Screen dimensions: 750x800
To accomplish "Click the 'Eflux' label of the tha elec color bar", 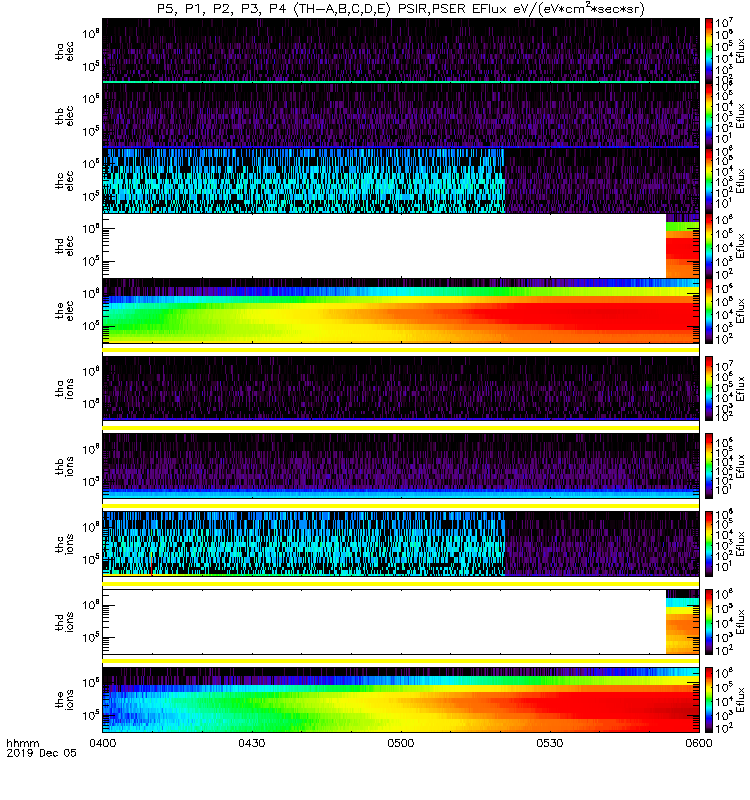I will click(x=741, y=51).
